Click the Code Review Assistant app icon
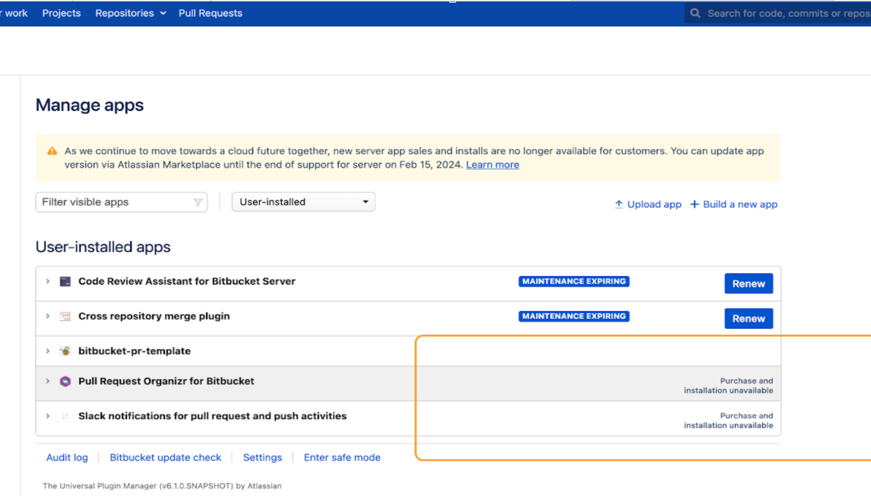Viewport: 871px width, 496px height. [65, 282]
